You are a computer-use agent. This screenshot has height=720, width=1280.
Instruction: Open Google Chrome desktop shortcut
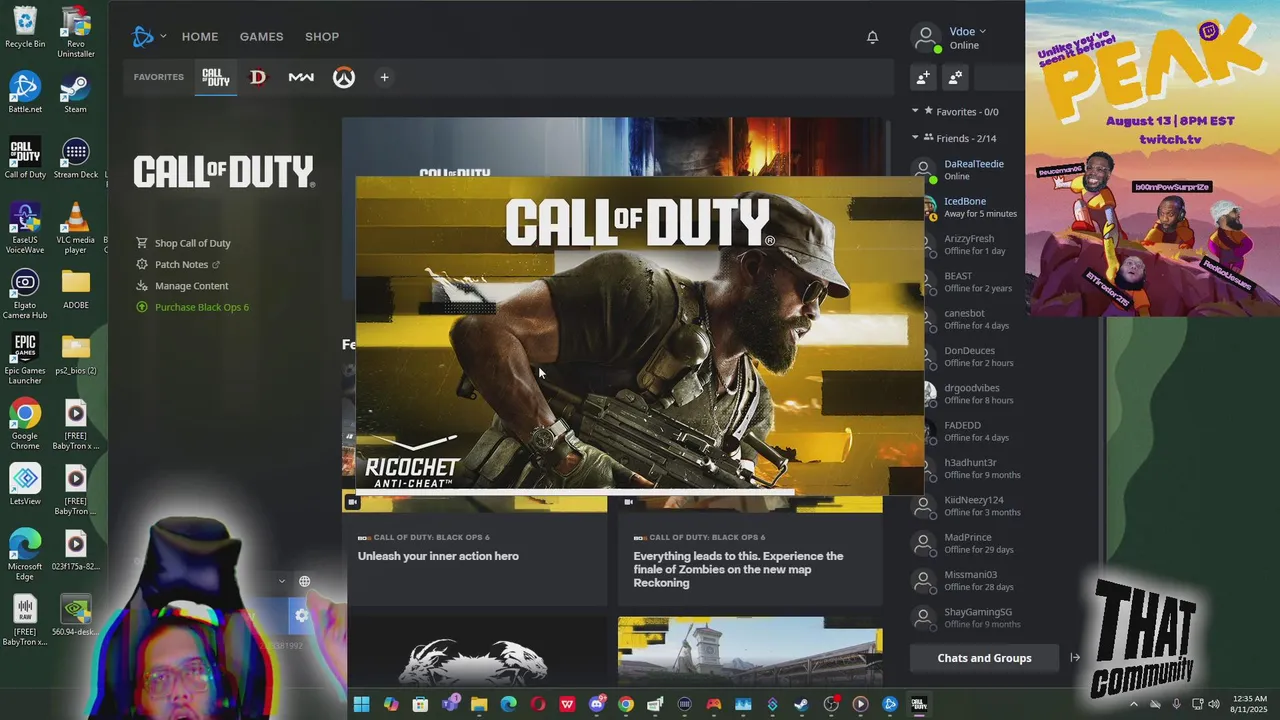pos(25,424)
